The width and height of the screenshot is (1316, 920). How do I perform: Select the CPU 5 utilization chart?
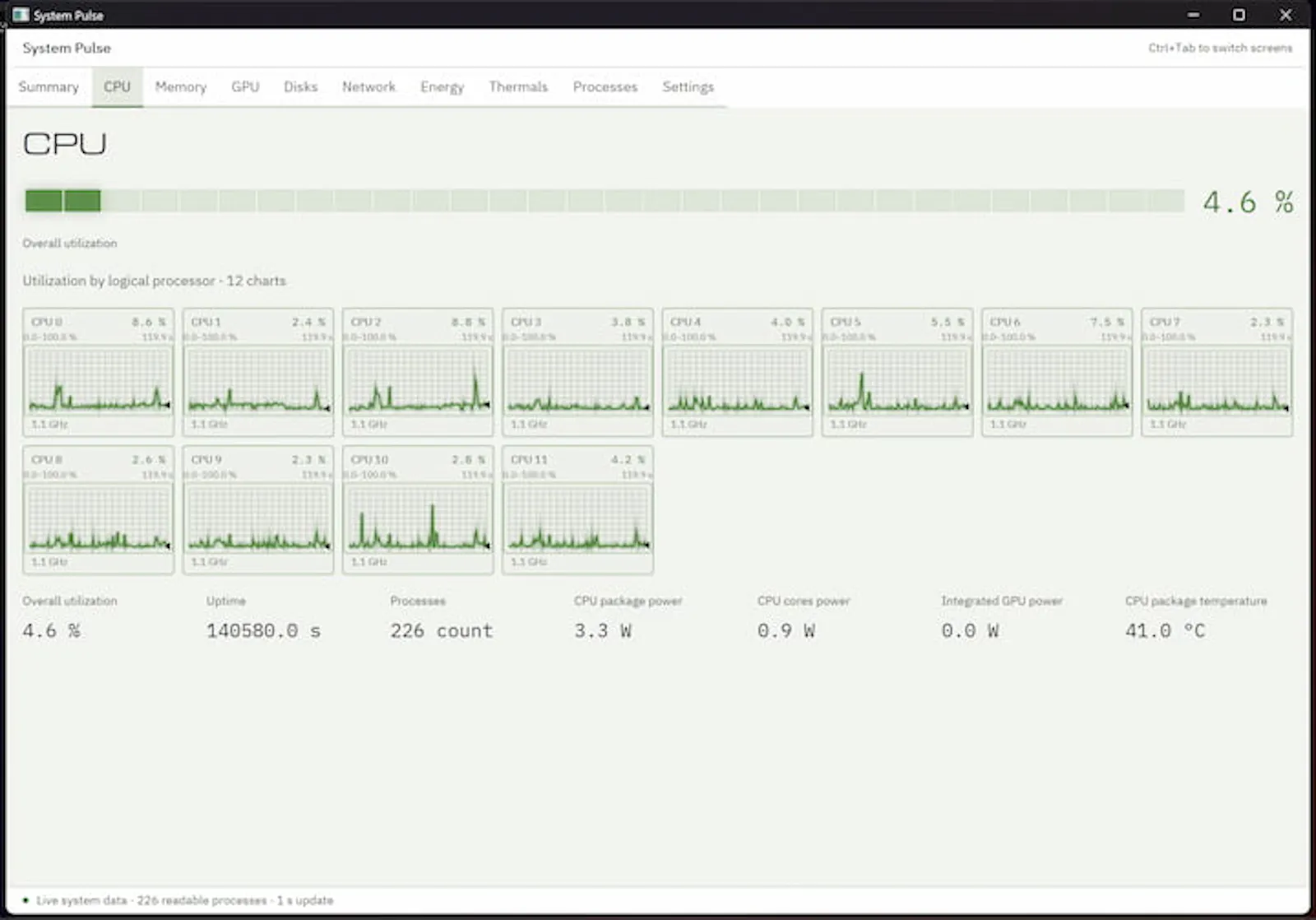(x=897, y=372)
